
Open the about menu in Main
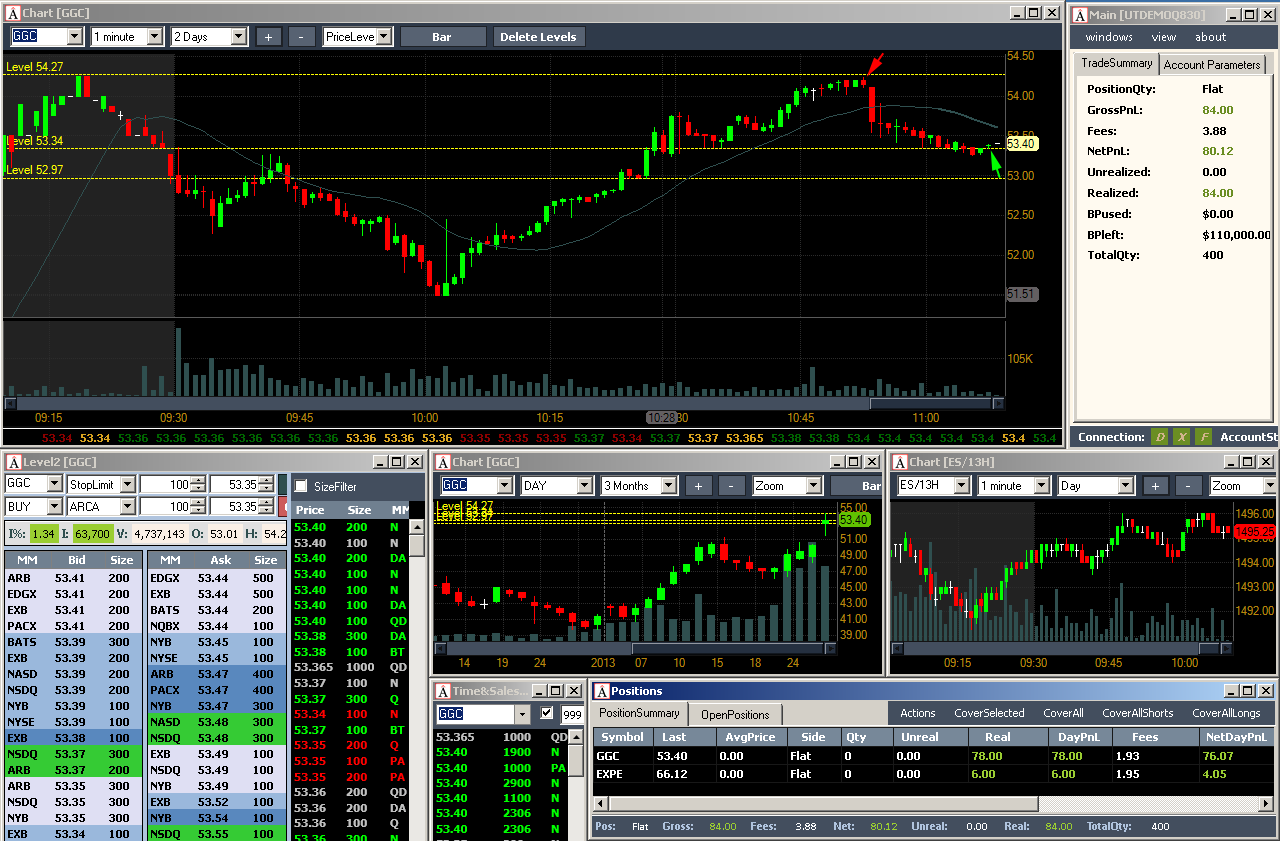[1210, 37]
